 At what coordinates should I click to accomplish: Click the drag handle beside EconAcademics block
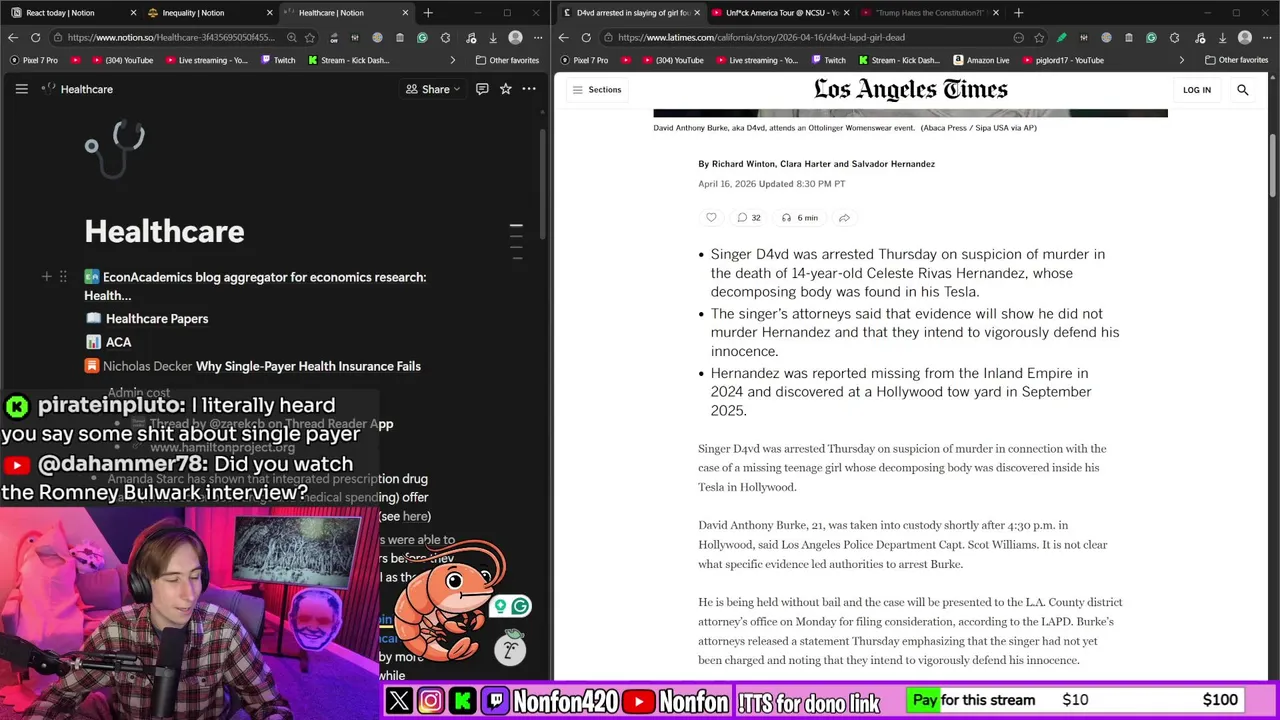point(63,277)
